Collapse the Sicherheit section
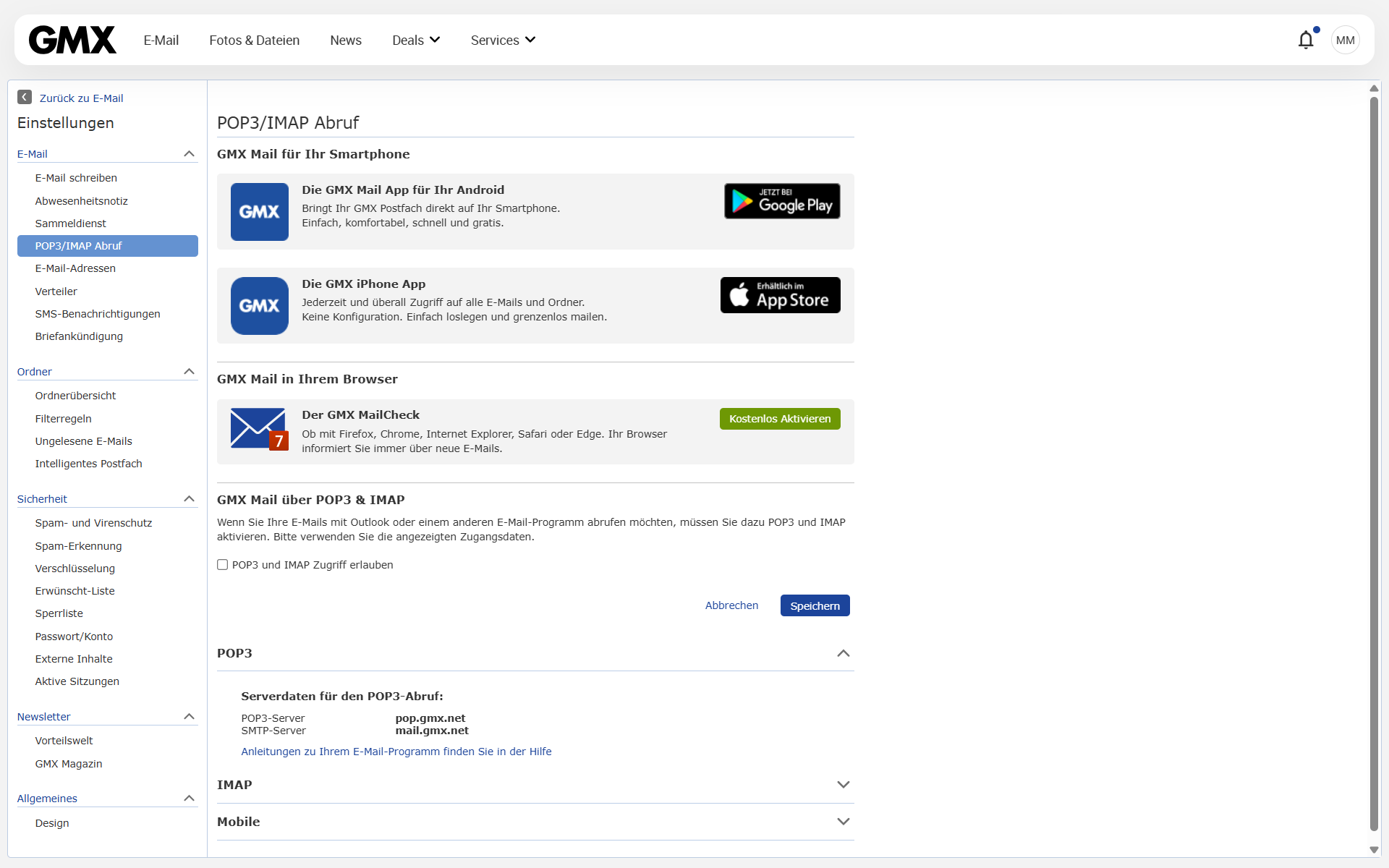 tap(189, 498)
